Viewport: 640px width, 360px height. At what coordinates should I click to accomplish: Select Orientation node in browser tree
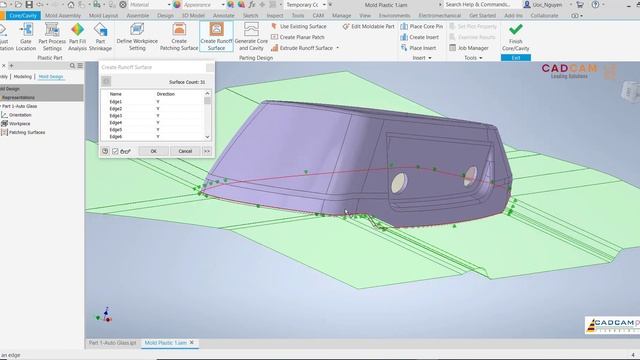tap(16, 115)
